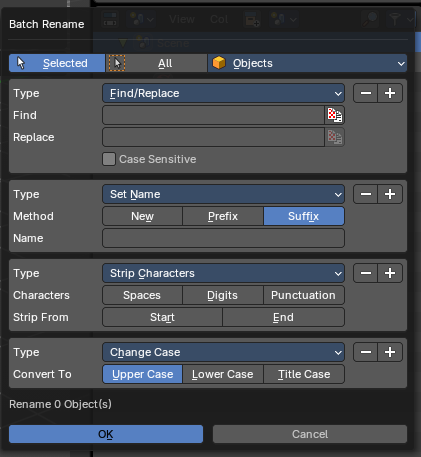This screenshot has height=457, width=421.
Task: Enable the Case Sensitive checkbox
Action: pyautogui.click(x=109, y=159)
